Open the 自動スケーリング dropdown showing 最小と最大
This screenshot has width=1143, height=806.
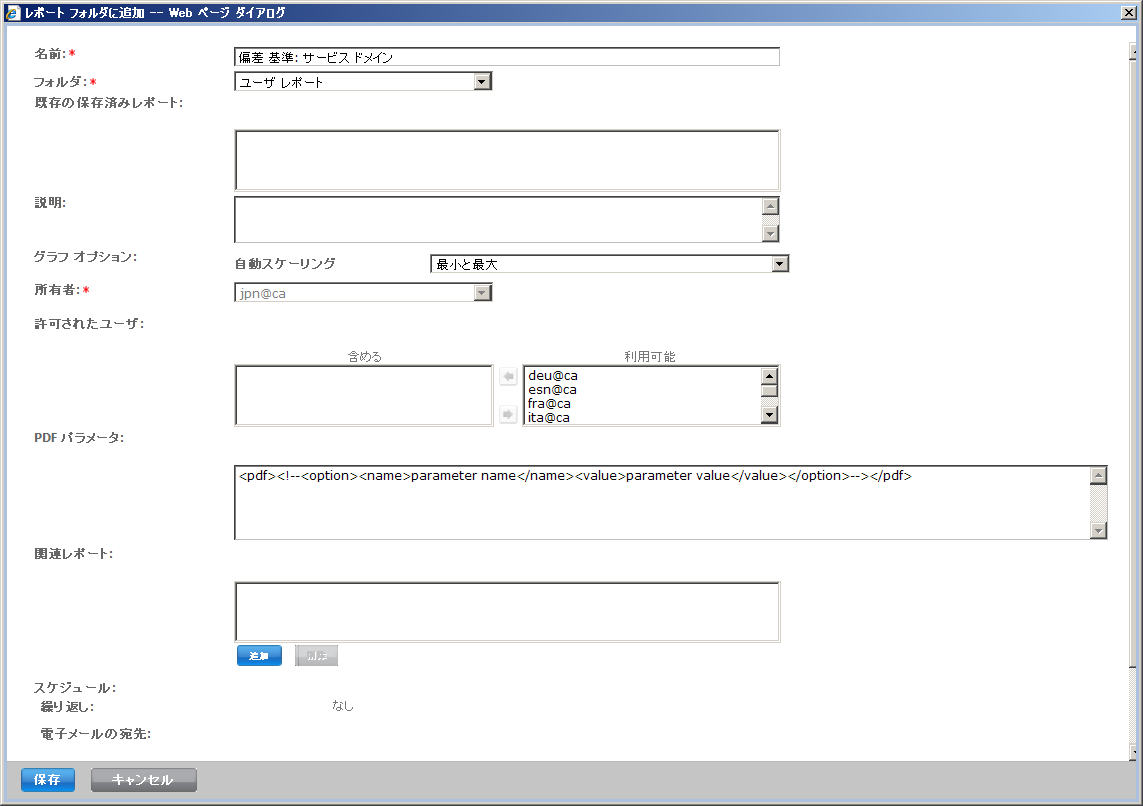(609, 264)
